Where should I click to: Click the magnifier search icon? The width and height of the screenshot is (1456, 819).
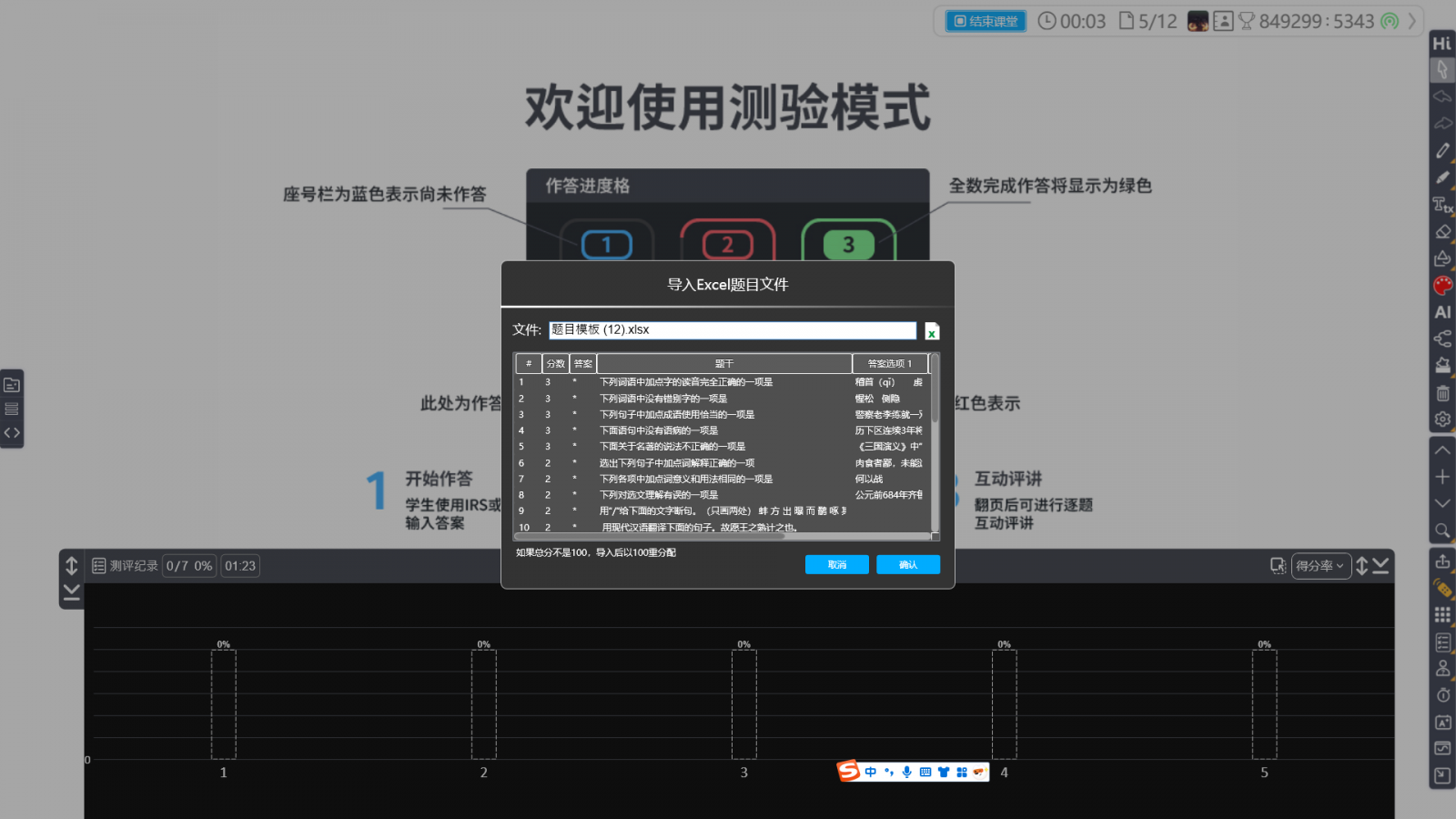click(x=1442, y=531)
